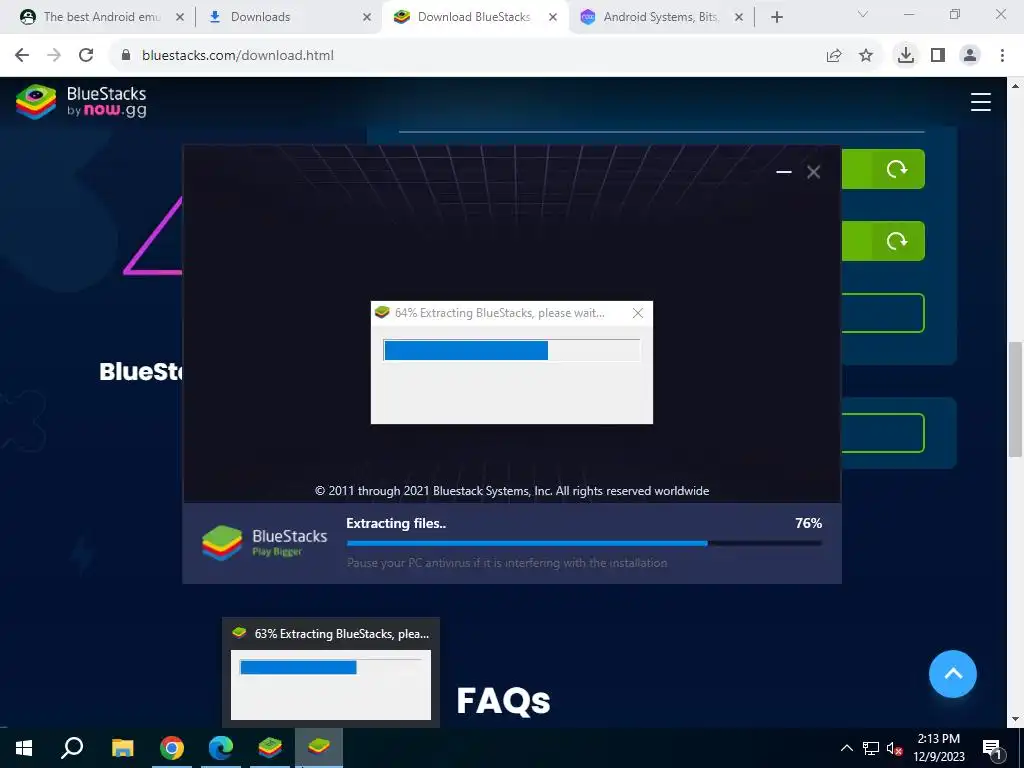Share this page via share icon

coord(834,56)
